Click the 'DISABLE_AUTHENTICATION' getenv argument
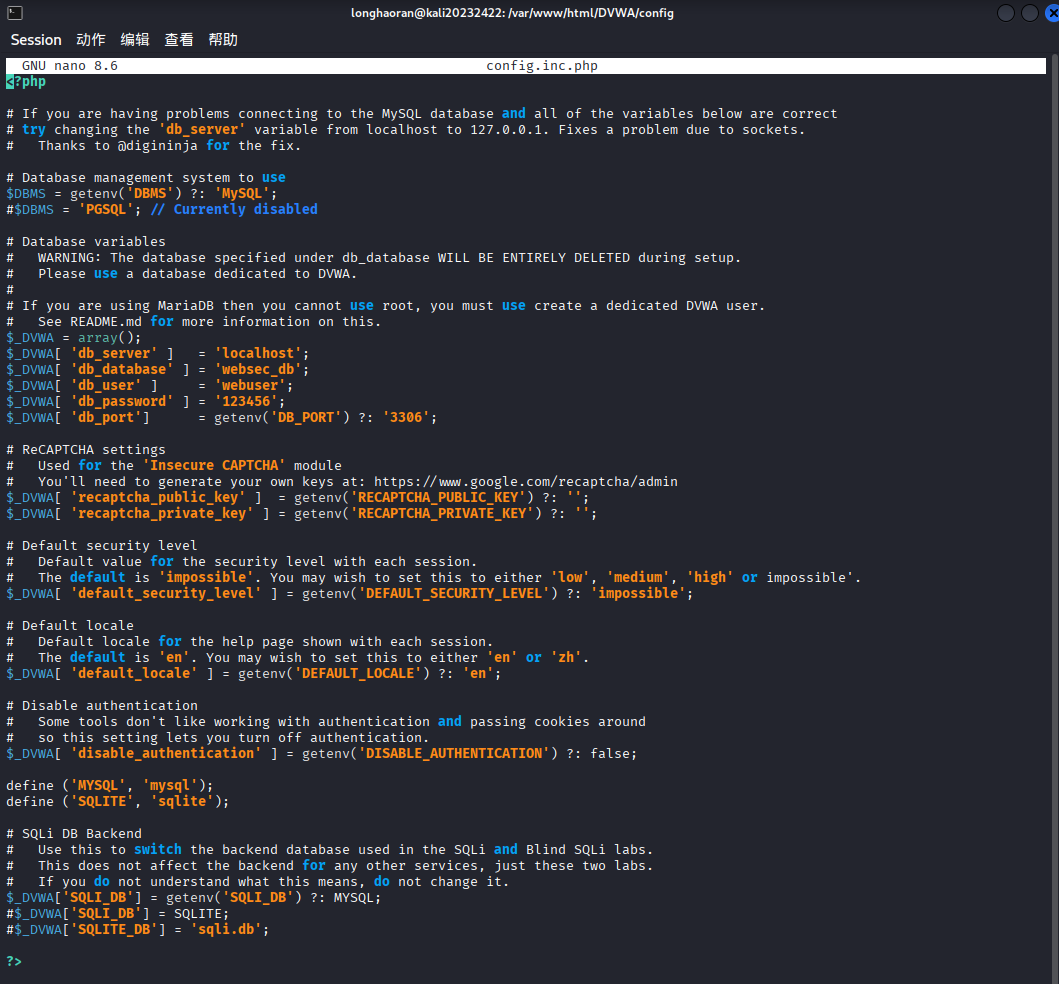Viewport: 1059px width, 984px height. click(x=454, y=754)
